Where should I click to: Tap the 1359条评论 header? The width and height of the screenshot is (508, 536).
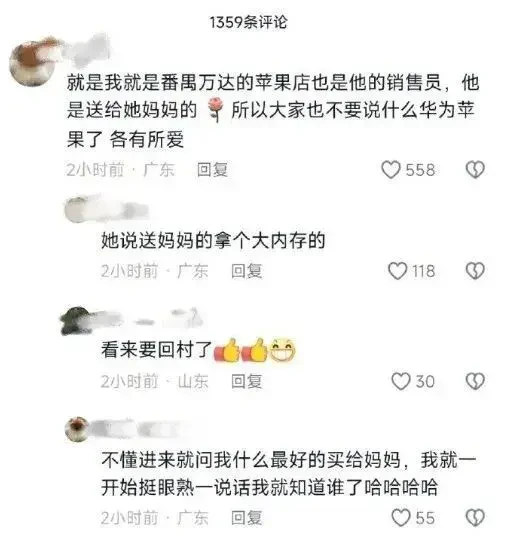click(x=248, y=23)
